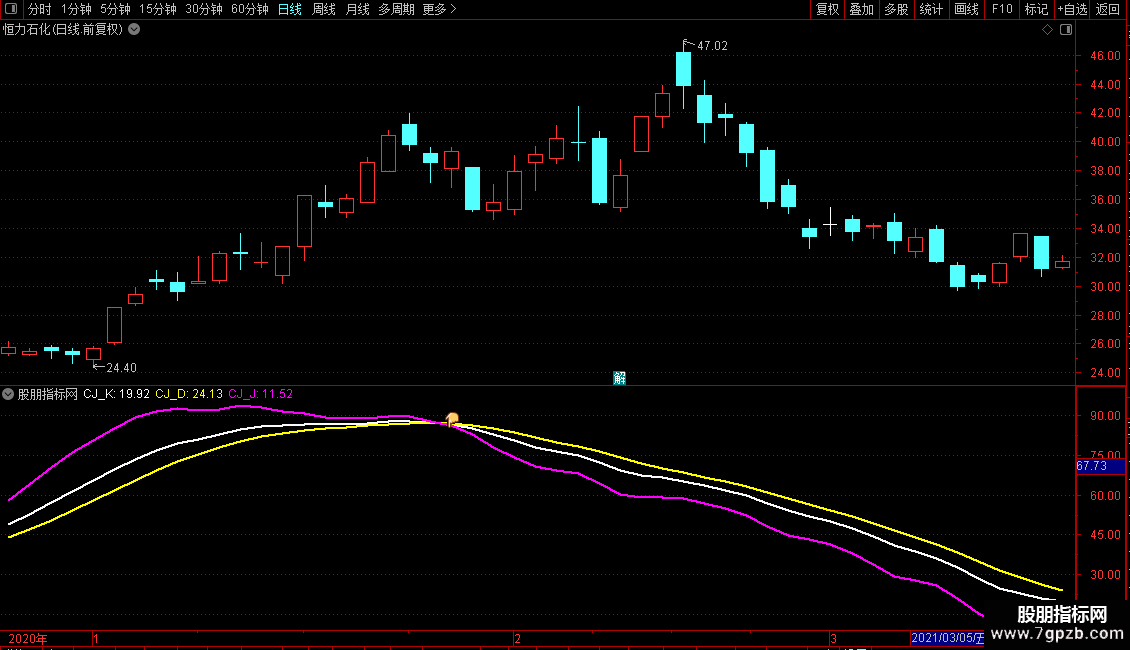This screenshot has width=1130, height=650.
Task: Click the 28.00 price axis label
Action: 1105,316
